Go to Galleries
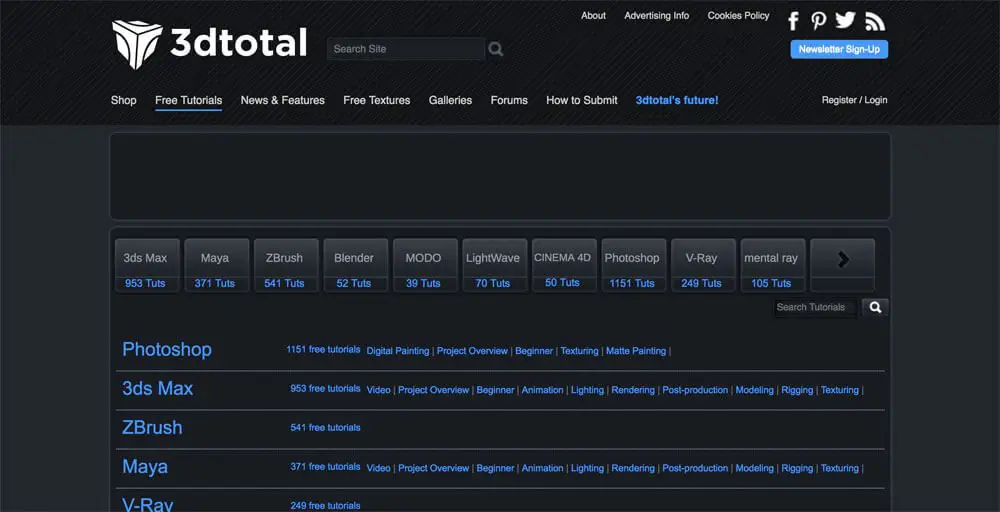This screenshot has height=512, width=1000. (450, 100)
